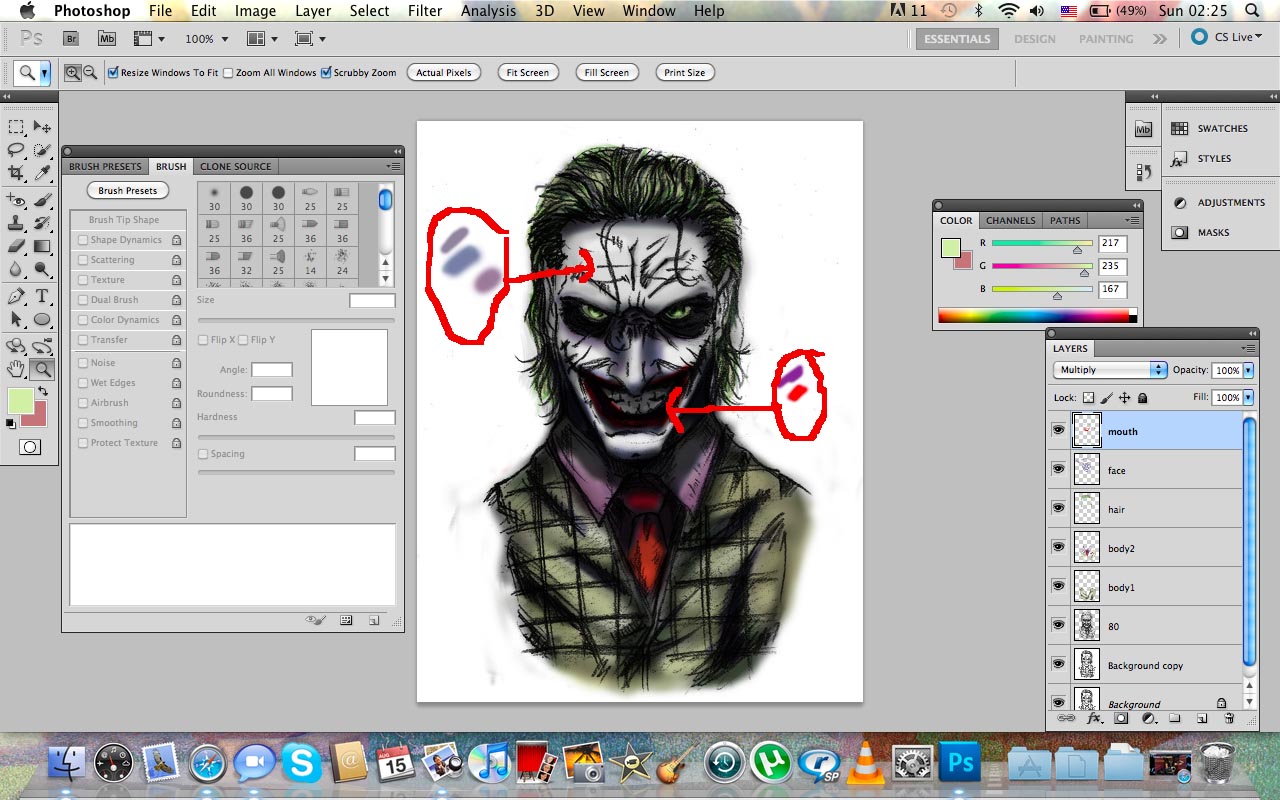Viewport: 1280px width, 800px height.
Task: Enable Shape Dynamics in the Brush panel
Action: [82, 239]
